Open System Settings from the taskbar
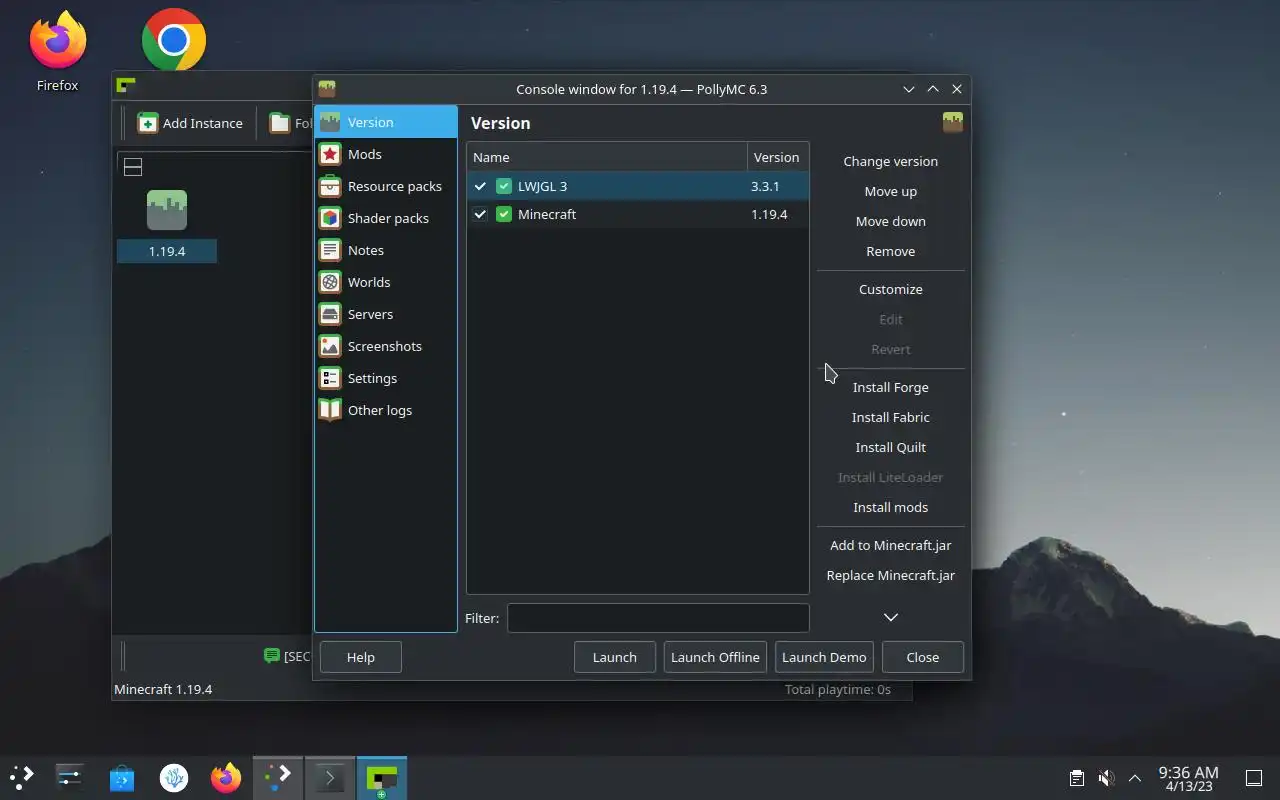The width and height of the screenshot is (1280, 800). tap(70, 777)
